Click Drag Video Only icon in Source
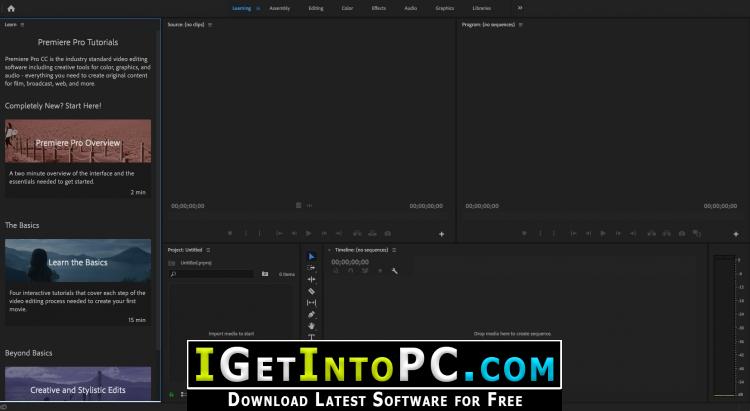The height and width of the screenshot is (411, 750). [298, 205]
